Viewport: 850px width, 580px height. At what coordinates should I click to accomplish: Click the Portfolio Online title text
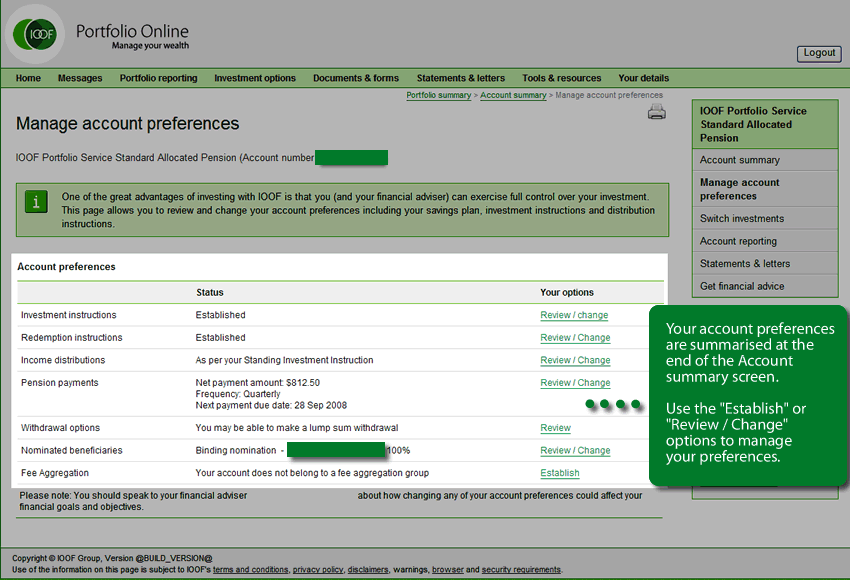click(x=132, y=31)
